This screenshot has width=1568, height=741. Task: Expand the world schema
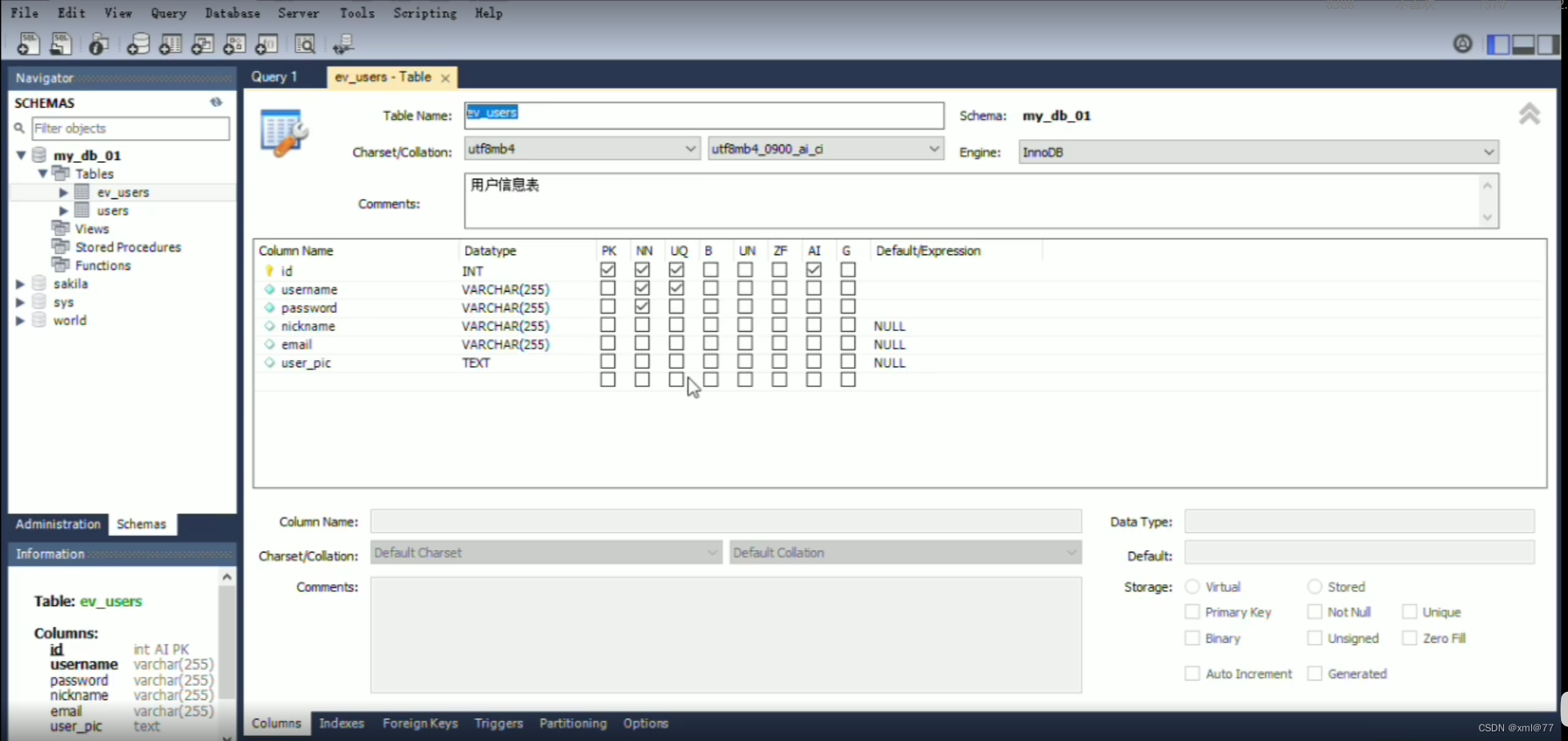click(20, 321)
